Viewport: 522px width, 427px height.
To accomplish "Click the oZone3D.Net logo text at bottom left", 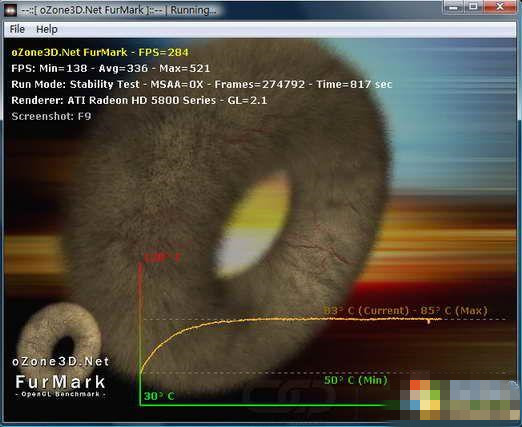I will pos(61,362).
